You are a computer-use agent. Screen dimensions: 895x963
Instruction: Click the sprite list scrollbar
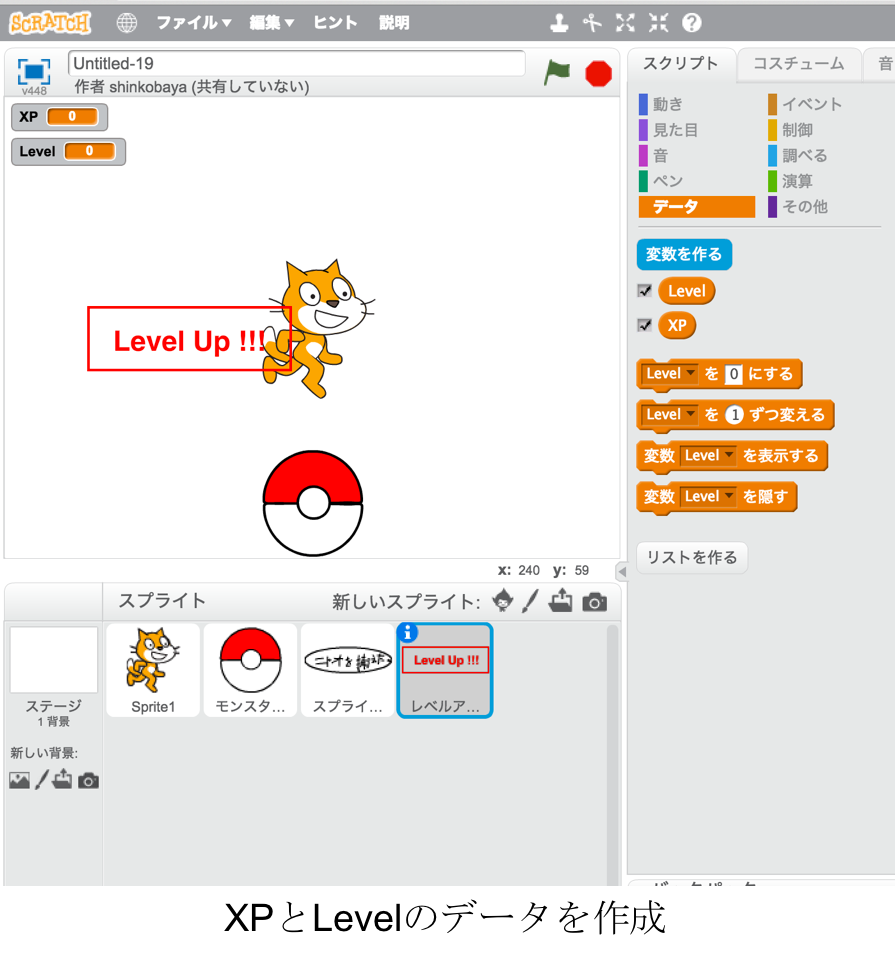click(x=612, y=755)
